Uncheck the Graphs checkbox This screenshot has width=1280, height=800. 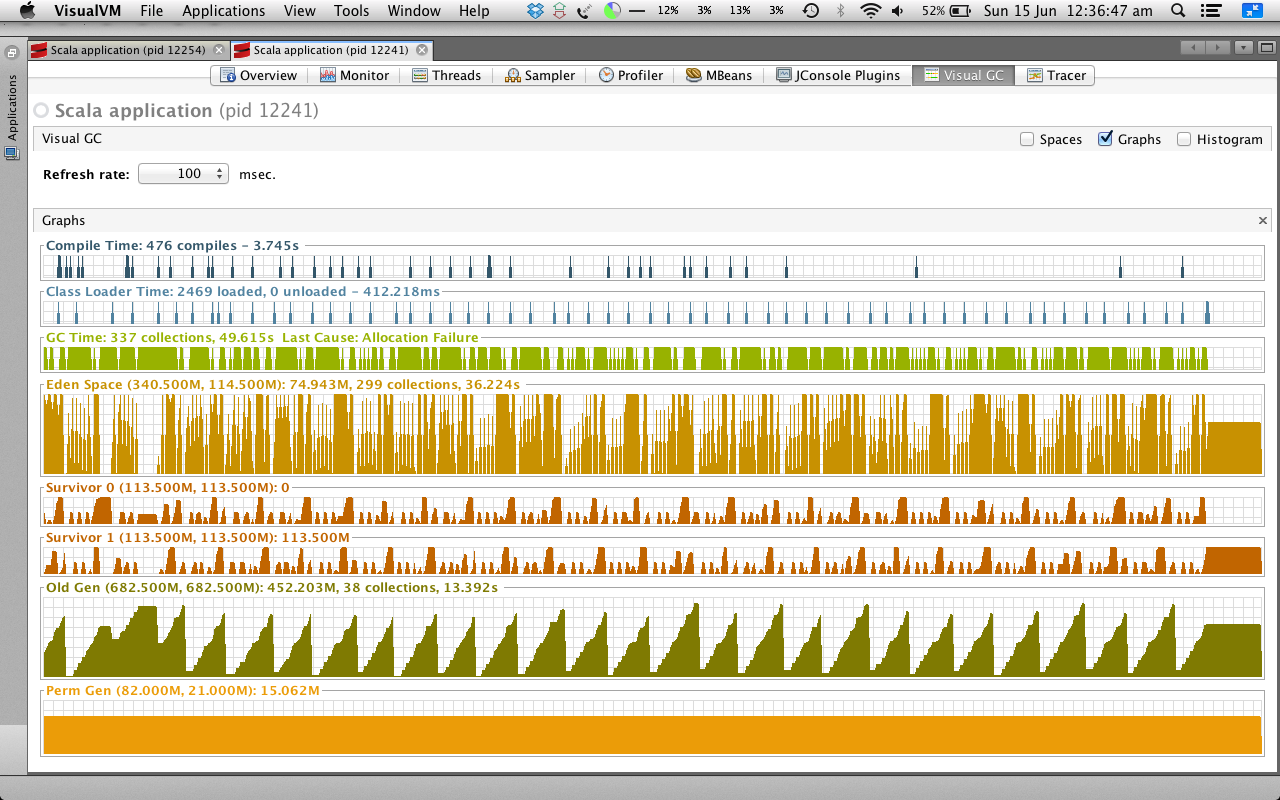(x=1105, y=139)
